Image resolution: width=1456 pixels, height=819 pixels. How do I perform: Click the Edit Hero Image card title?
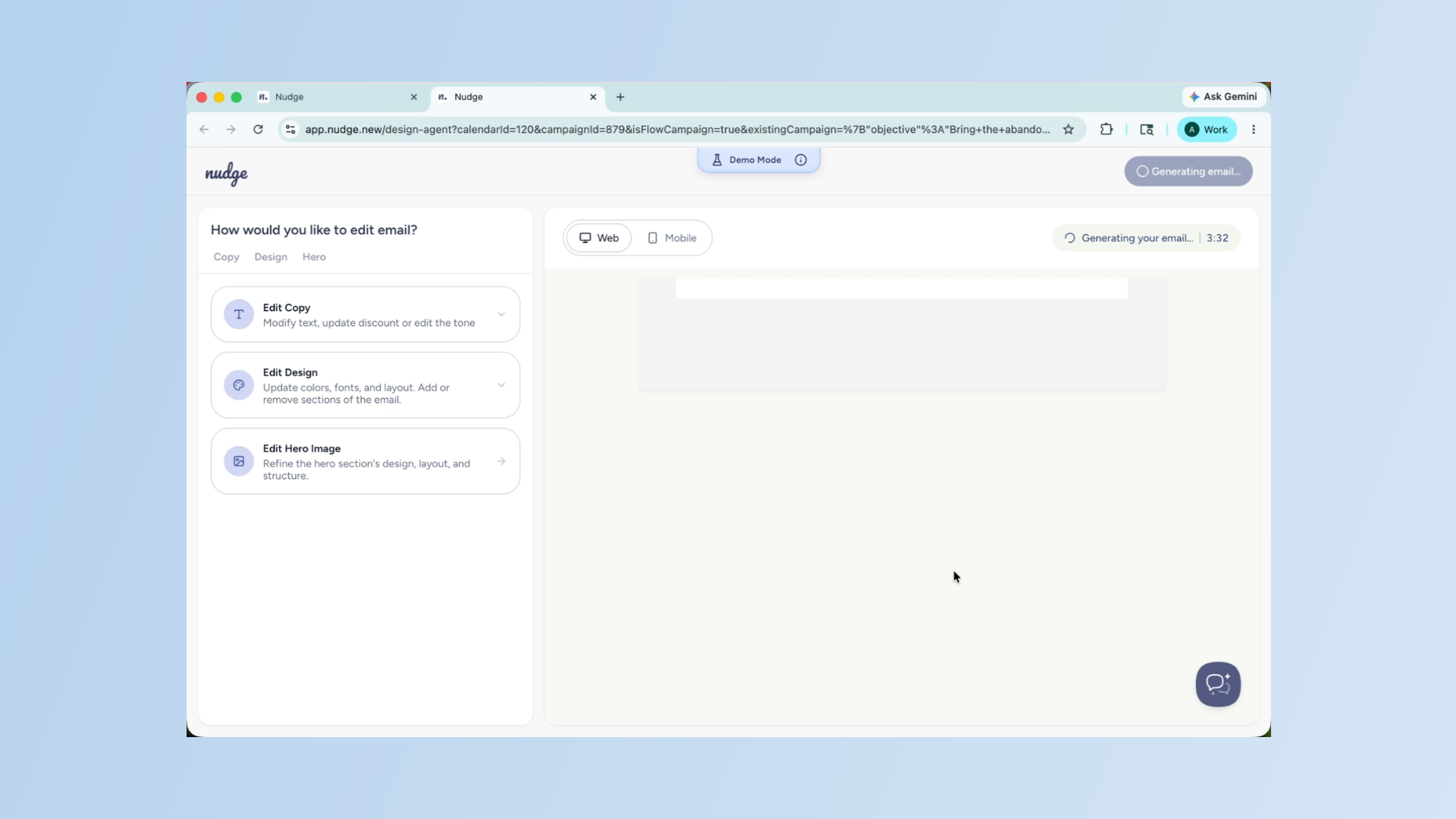point(302,449)
